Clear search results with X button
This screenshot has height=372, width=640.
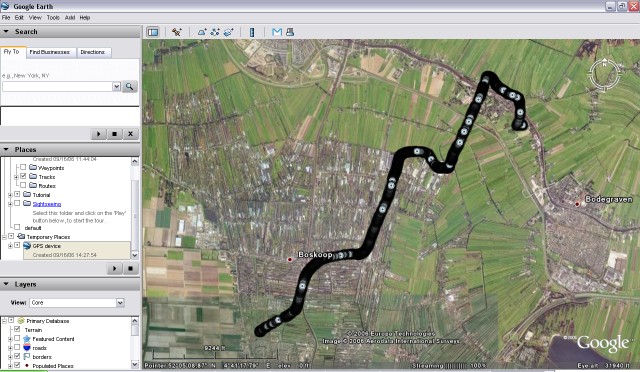coord(130,134)
